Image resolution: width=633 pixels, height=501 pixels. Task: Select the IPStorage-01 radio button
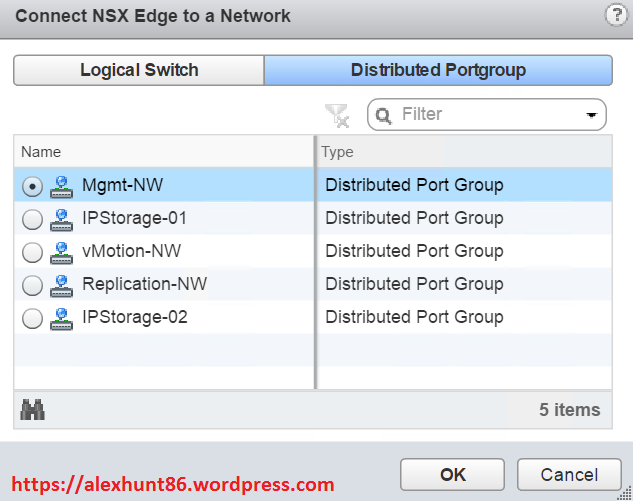pos(32,219)
